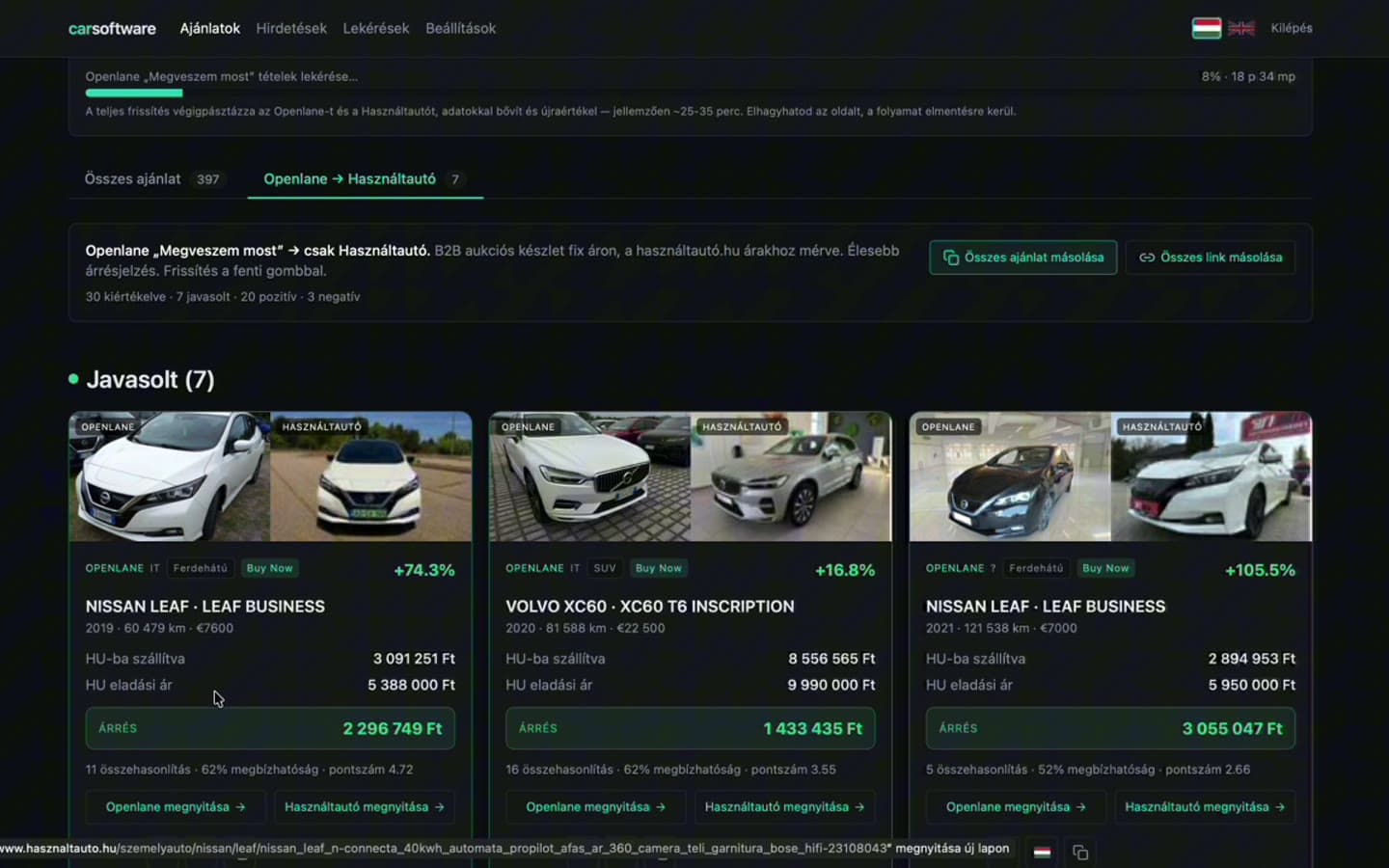Open the Ajánlatok menu

coord(209,28)
